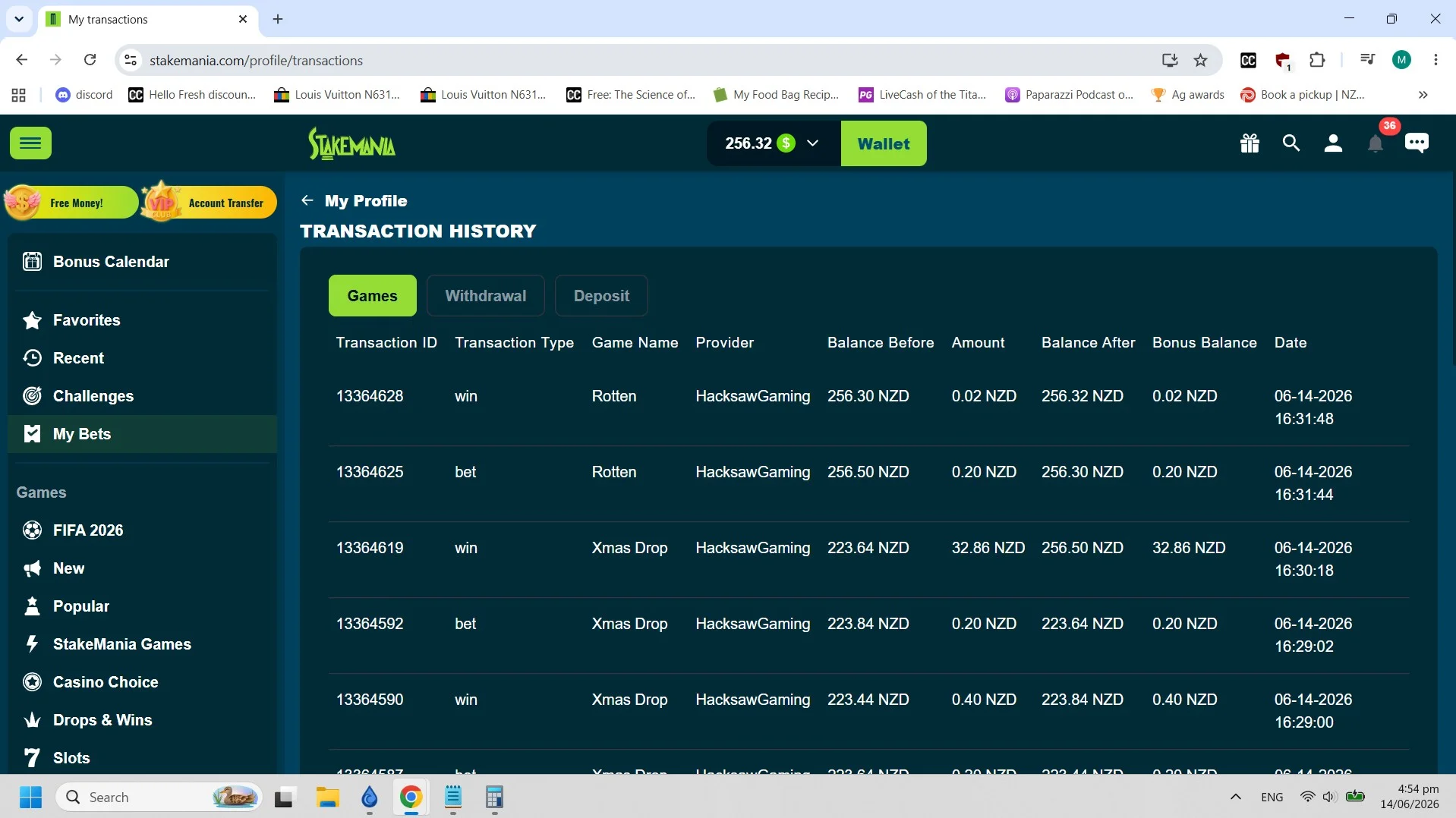Toggle the green hamburger sidebar menu
The width and height of the screenshot is (1456, 818).
30,143
